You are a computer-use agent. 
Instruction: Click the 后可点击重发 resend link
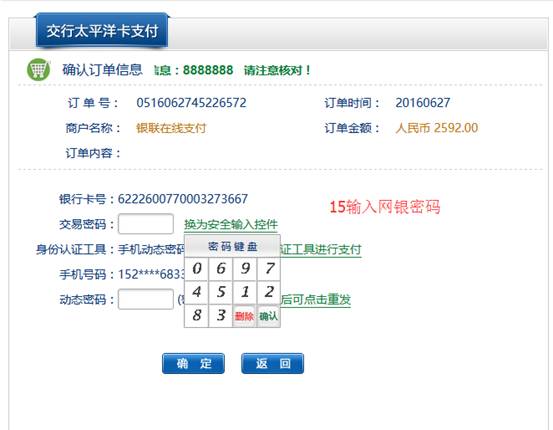click(x=316, y=299)
